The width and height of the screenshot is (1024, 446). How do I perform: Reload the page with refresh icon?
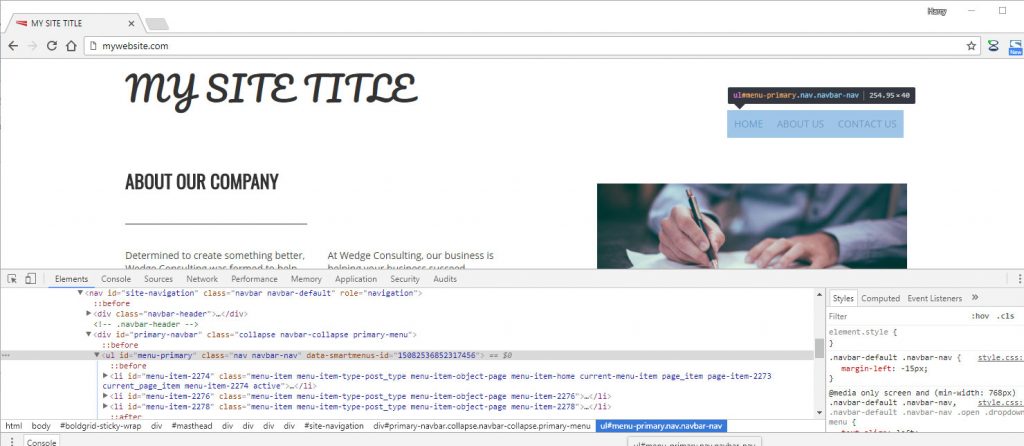(52, 46)
